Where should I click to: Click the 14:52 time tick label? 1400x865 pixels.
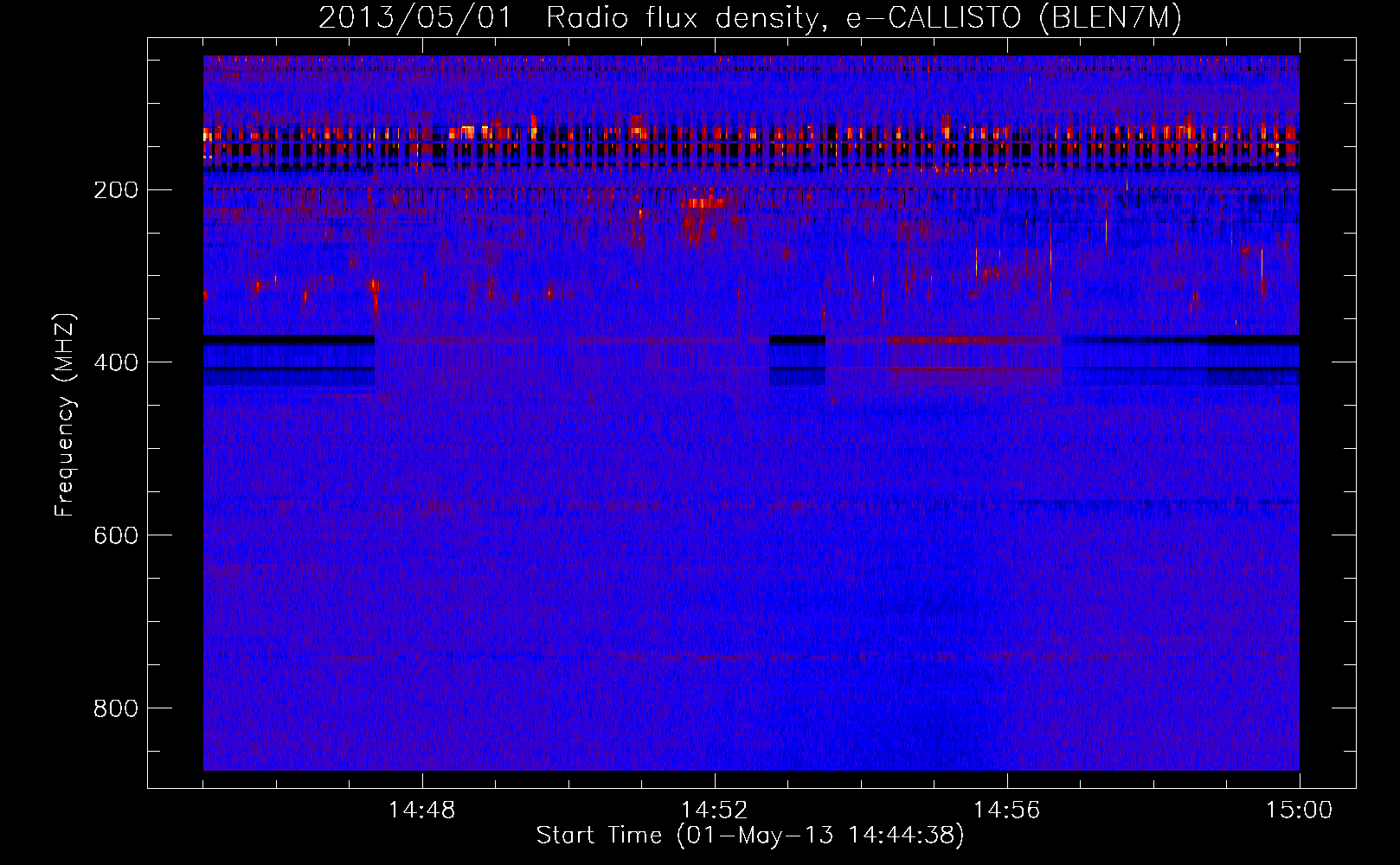coord(714,811)
